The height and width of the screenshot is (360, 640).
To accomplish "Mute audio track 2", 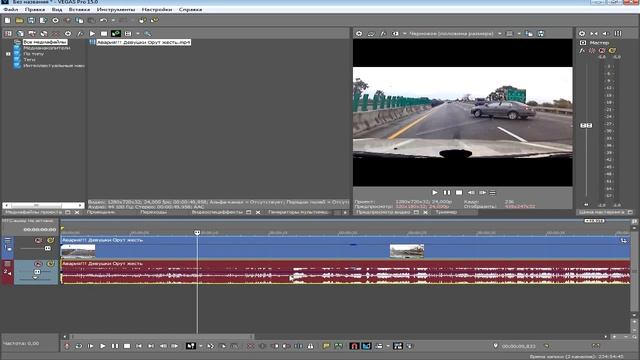I will pyautogui.click(x=38, y=264).
